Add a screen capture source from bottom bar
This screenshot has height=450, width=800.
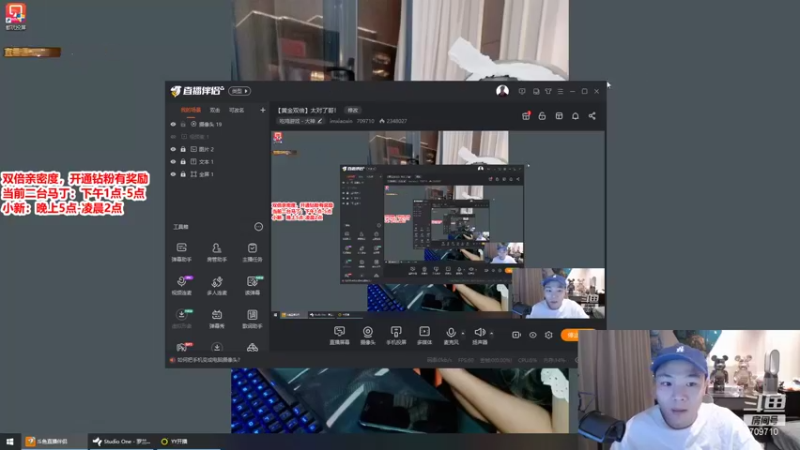click(x=339, y=335)
